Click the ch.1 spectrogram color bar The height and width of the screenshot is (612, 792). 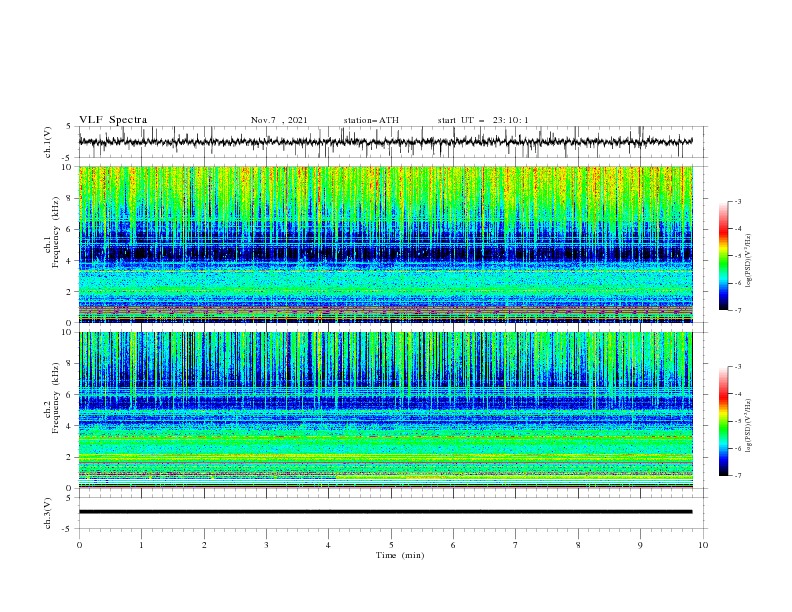point(724,256)
